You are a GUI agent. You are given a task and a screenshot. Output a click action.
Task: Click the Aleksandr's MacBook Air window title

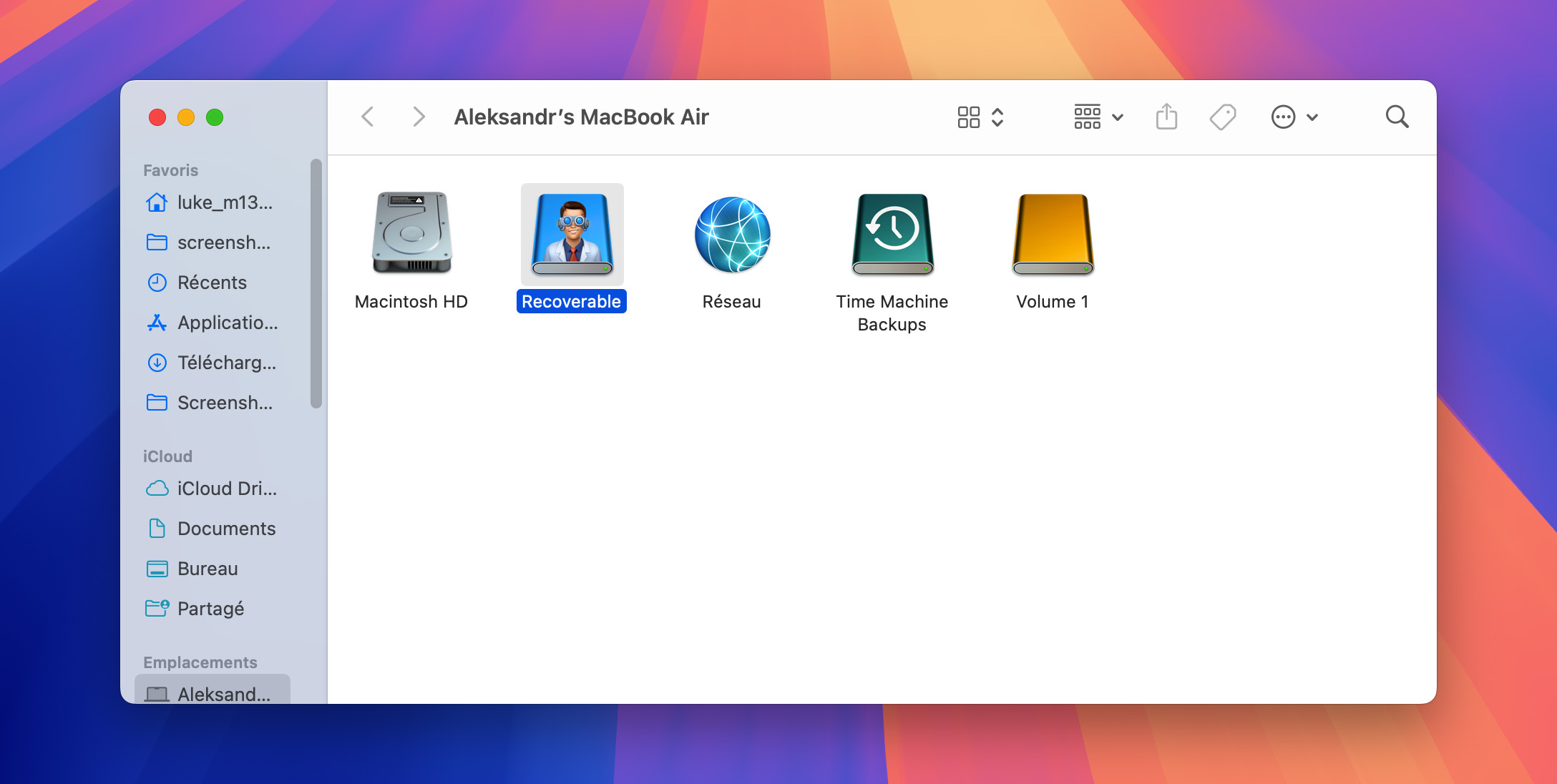(x=581, y=117)
